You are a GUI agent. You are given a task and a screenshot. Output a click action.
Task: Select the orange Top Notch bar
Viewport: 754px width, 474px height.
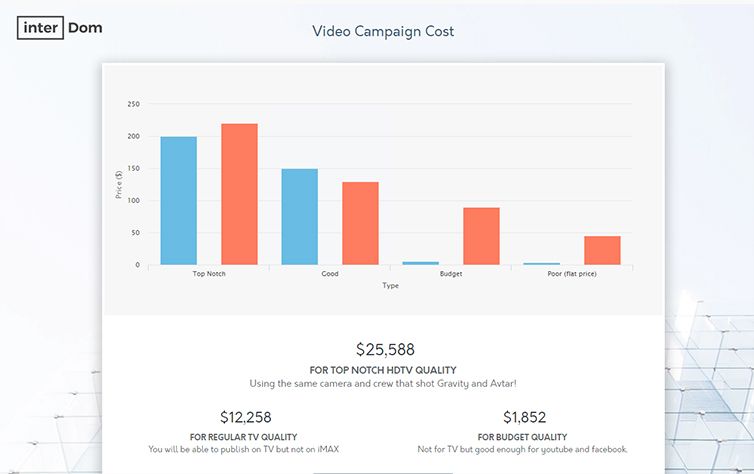click(239, 194)
